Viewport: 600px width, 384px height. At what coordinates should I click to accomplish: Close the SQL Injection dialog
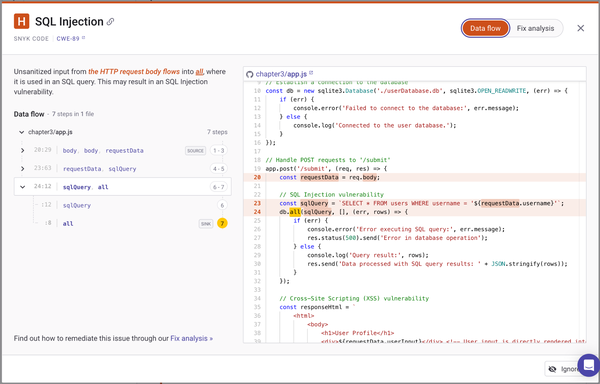tap(580, 28)
